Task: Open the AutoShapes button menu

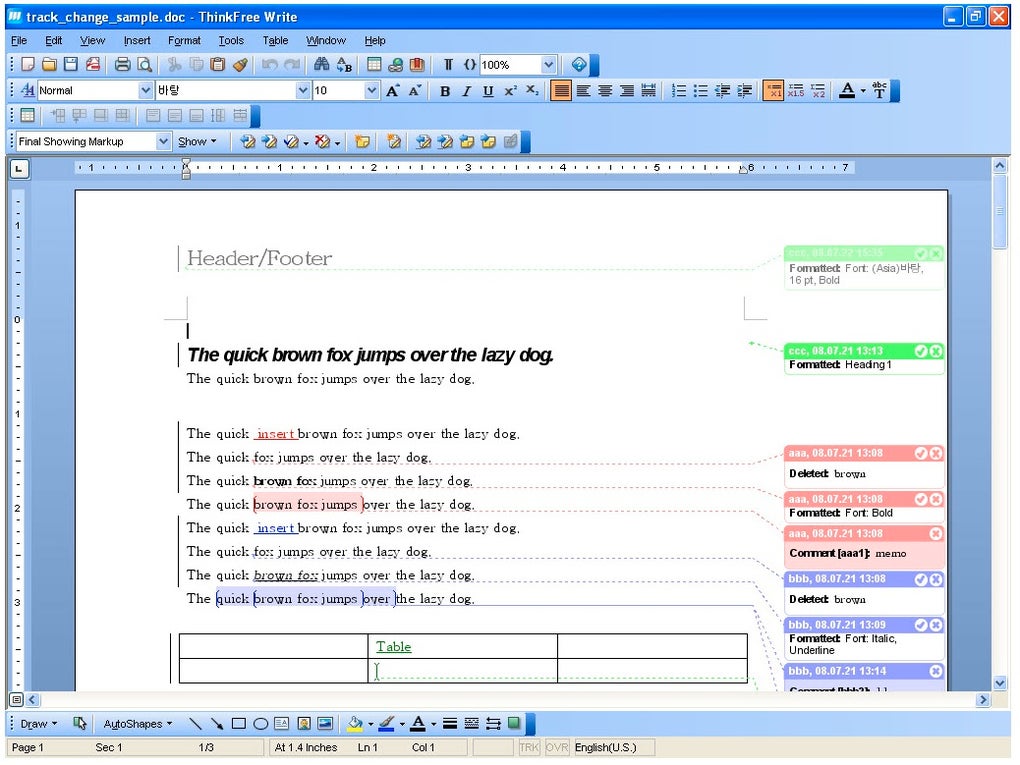Action: pyautogui.click(x=137, y=723)
